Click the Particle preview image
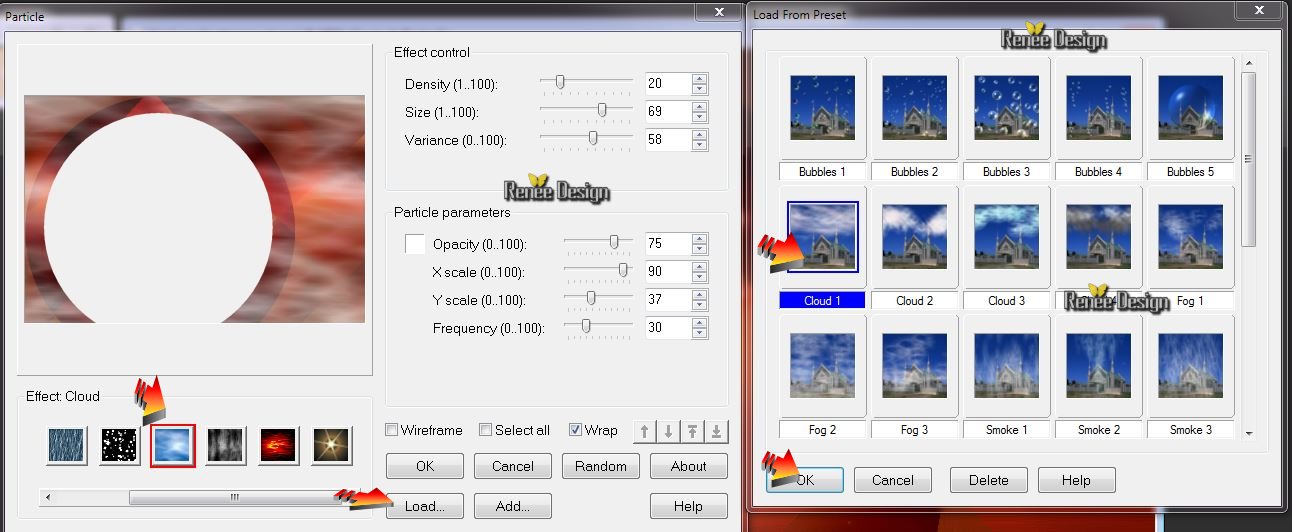Image resolution: width=1292 pixels, height=532 pixels. coord(194,209)
